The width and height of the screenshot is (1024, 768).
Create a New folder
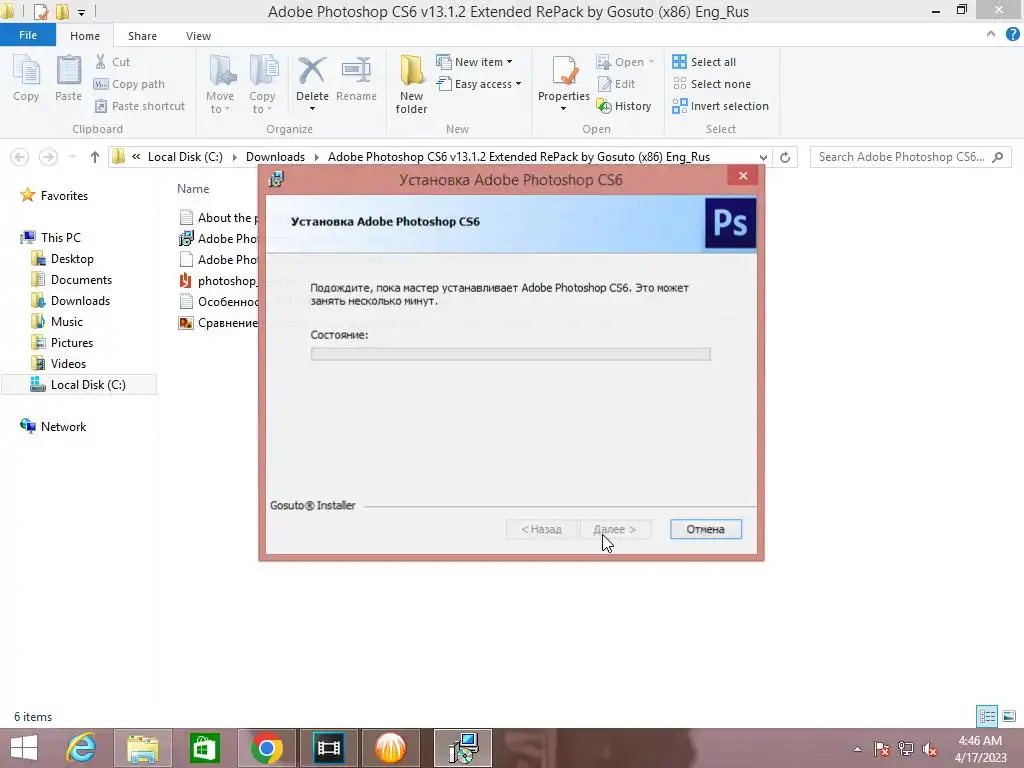click(411, 84)
